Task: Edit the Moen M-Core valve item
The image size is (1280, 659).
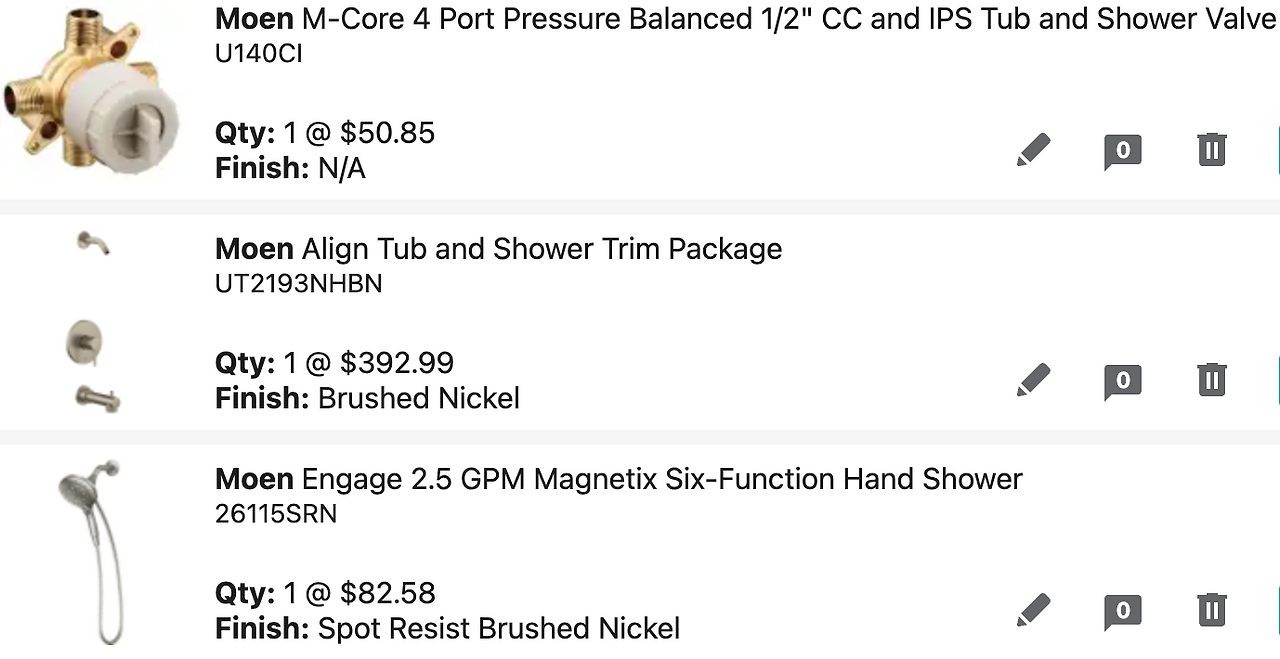Action: pos(1034,150)
